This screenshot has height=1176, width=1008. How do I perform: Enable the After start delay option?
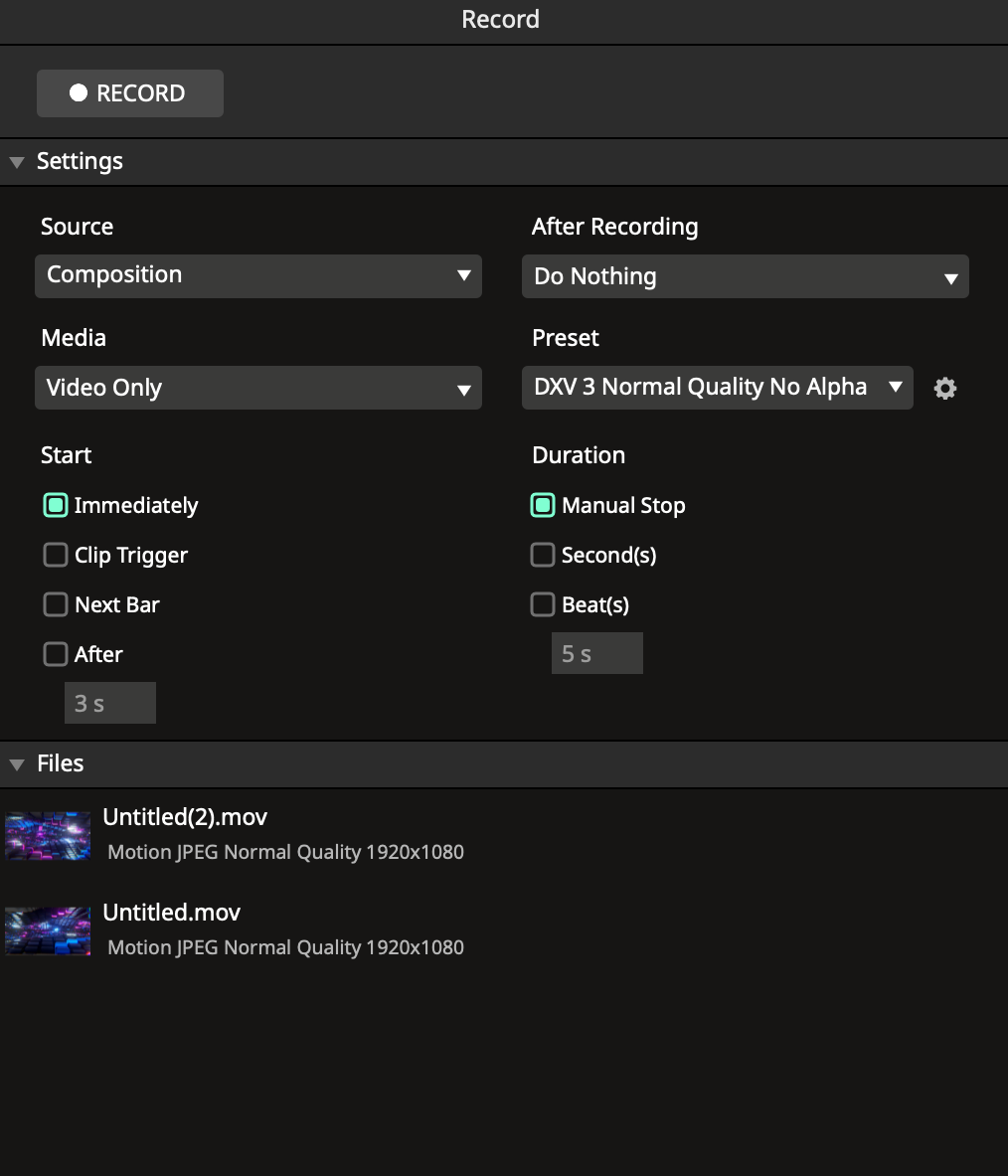(56, 654)
